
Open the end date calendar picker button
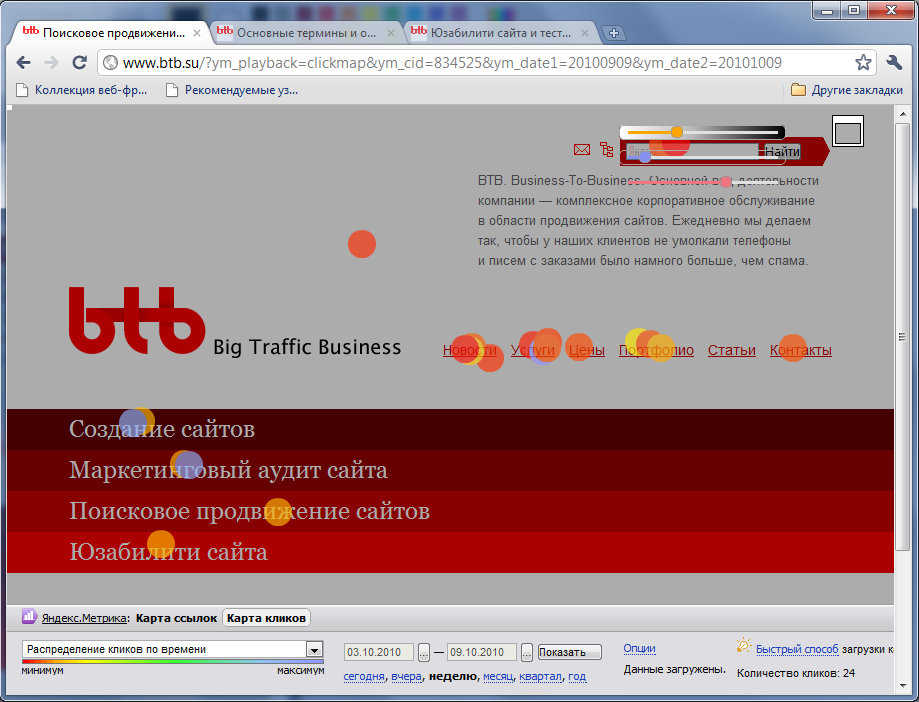[527, 652]
